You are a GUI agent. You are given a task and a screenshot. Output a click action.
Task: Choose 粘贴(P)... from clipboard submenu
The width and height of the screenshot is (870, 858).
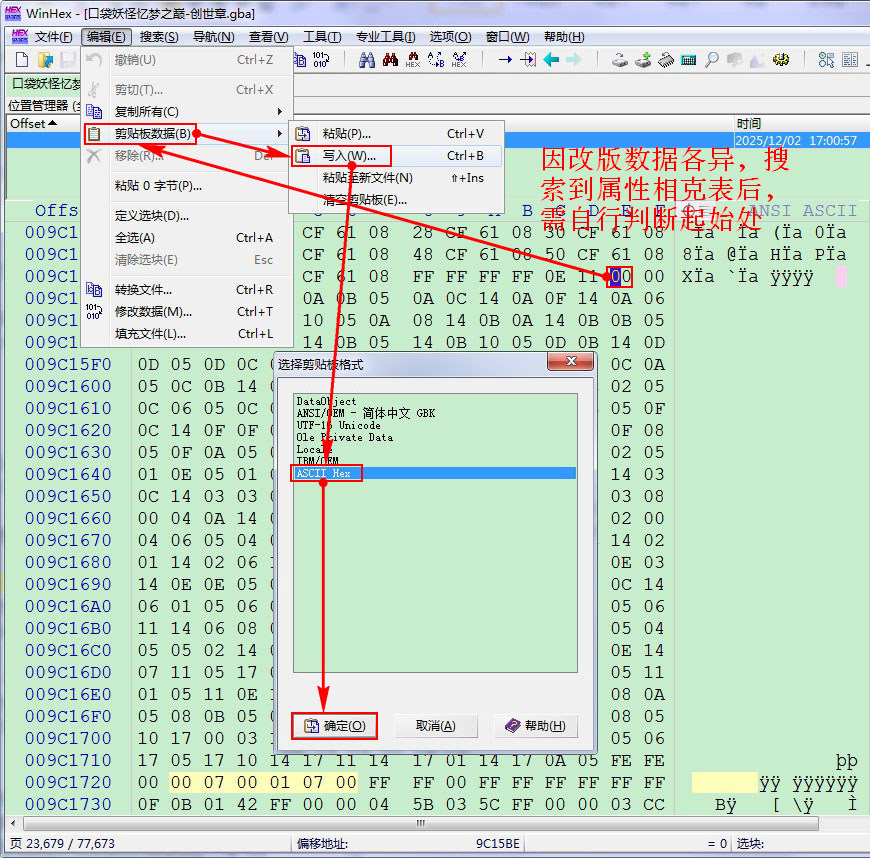pos(396,134)
